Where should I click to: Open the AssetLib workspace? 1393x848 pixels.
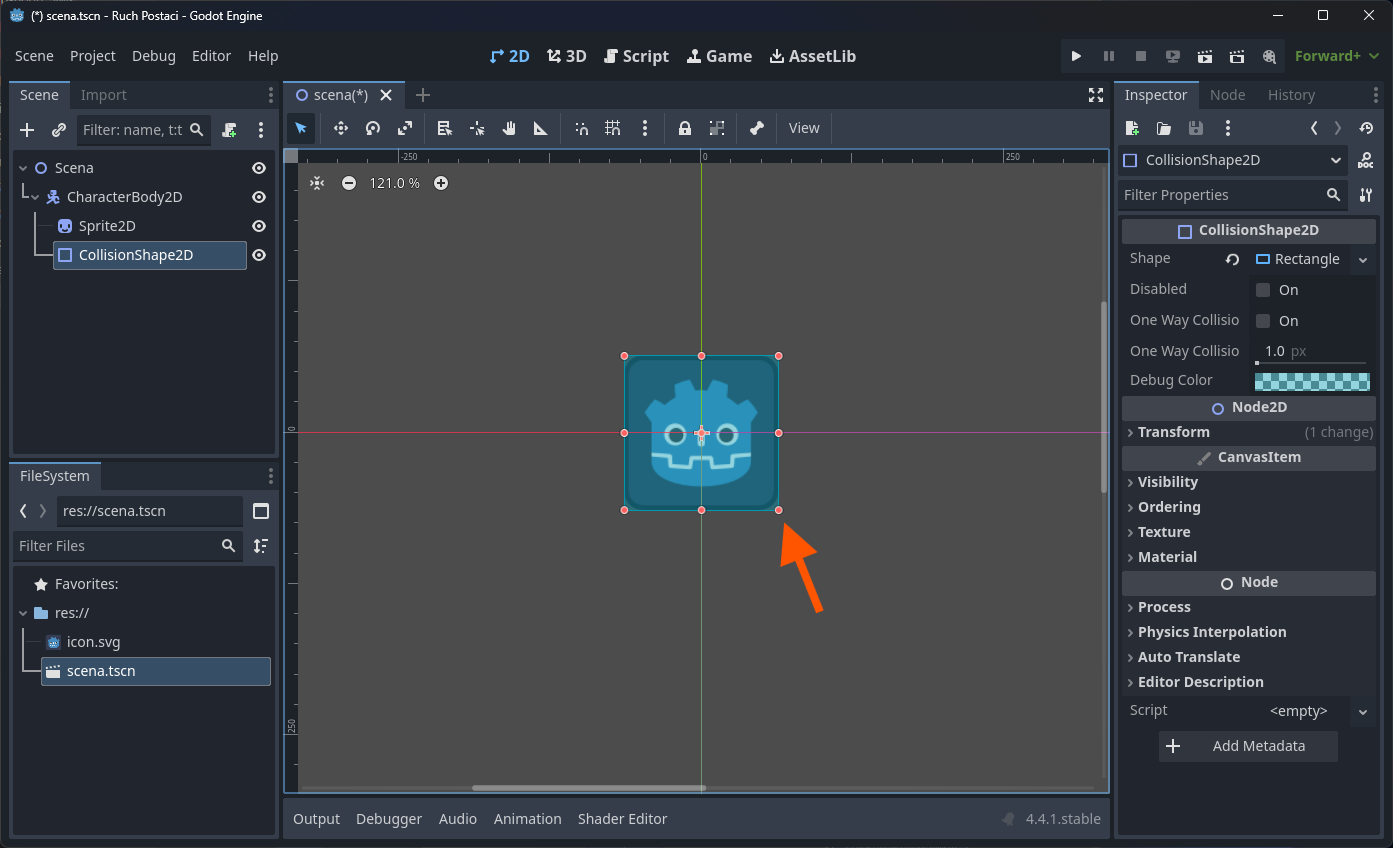click(x=812, y=56)
